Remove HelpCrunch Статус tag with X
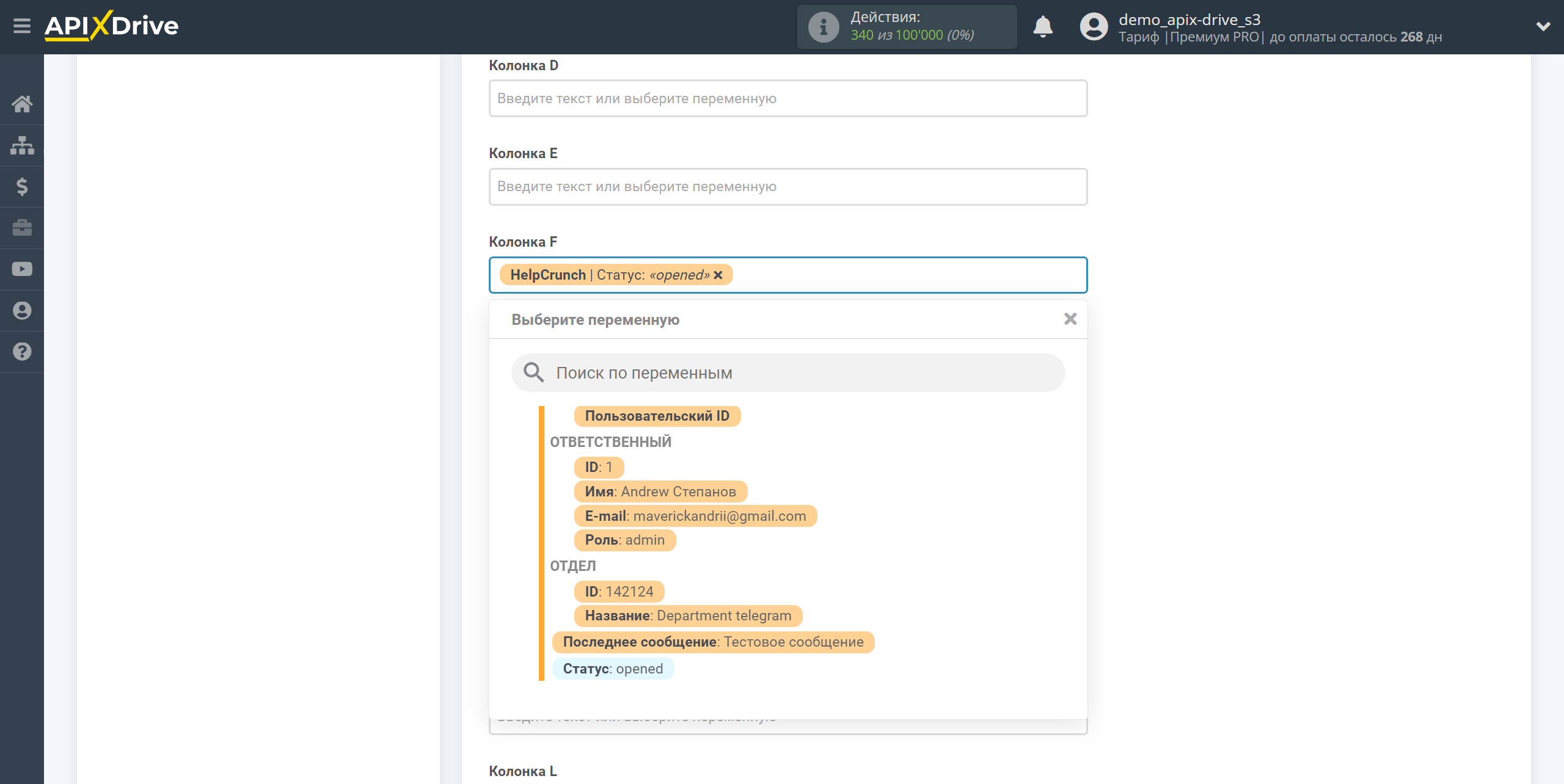Screen dimensions: 1564x784 coord(718,275)
